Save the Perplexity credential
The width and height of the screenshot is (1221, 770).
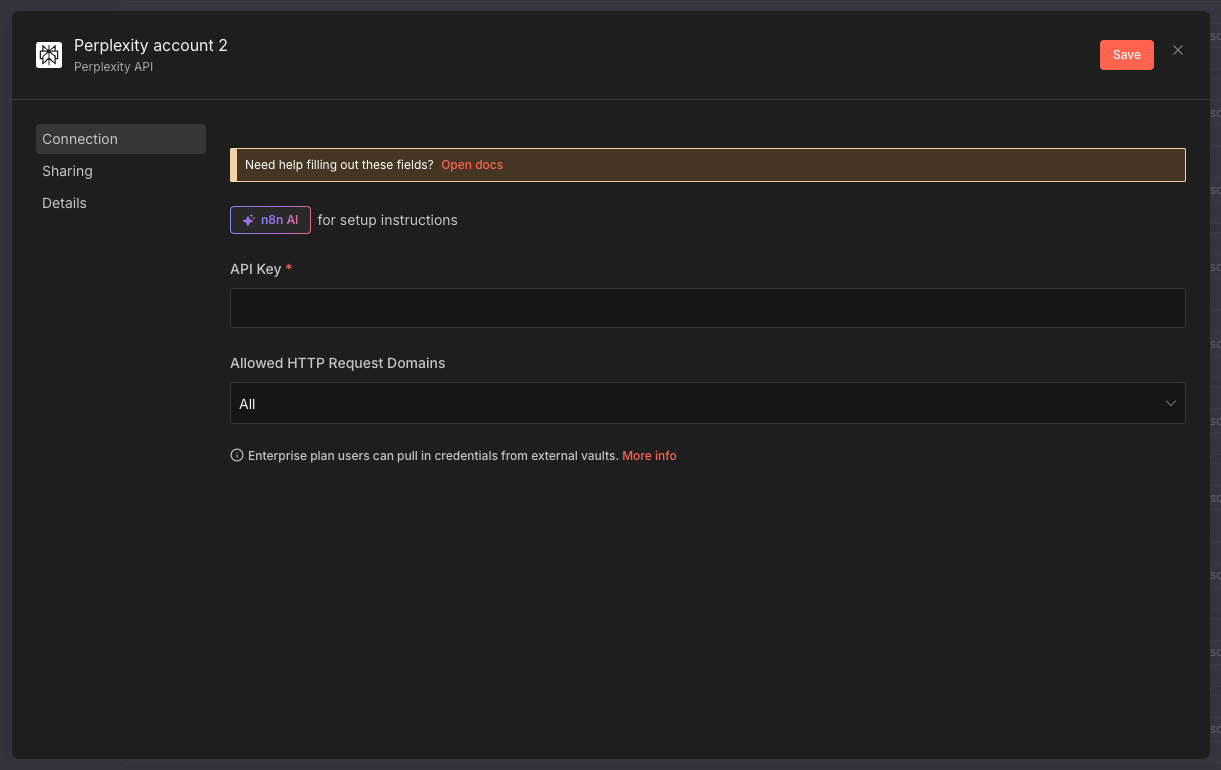tap(1126, 55)
